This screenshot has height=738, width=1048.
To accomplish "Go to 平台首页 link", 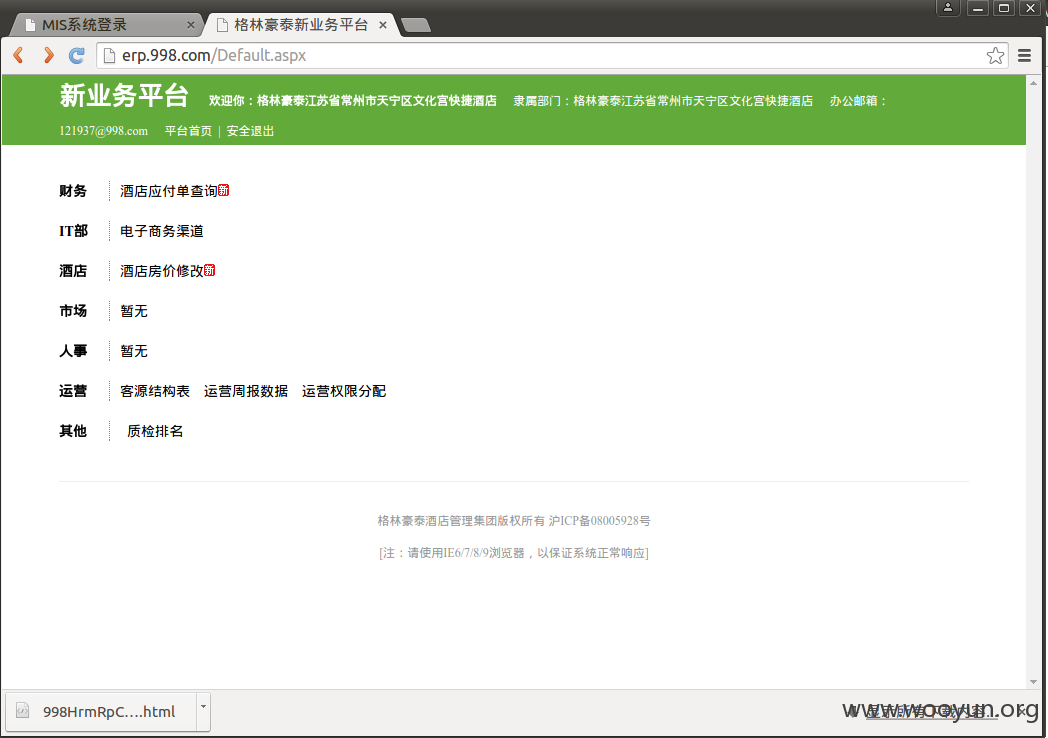I will click(x=188, y=131).
